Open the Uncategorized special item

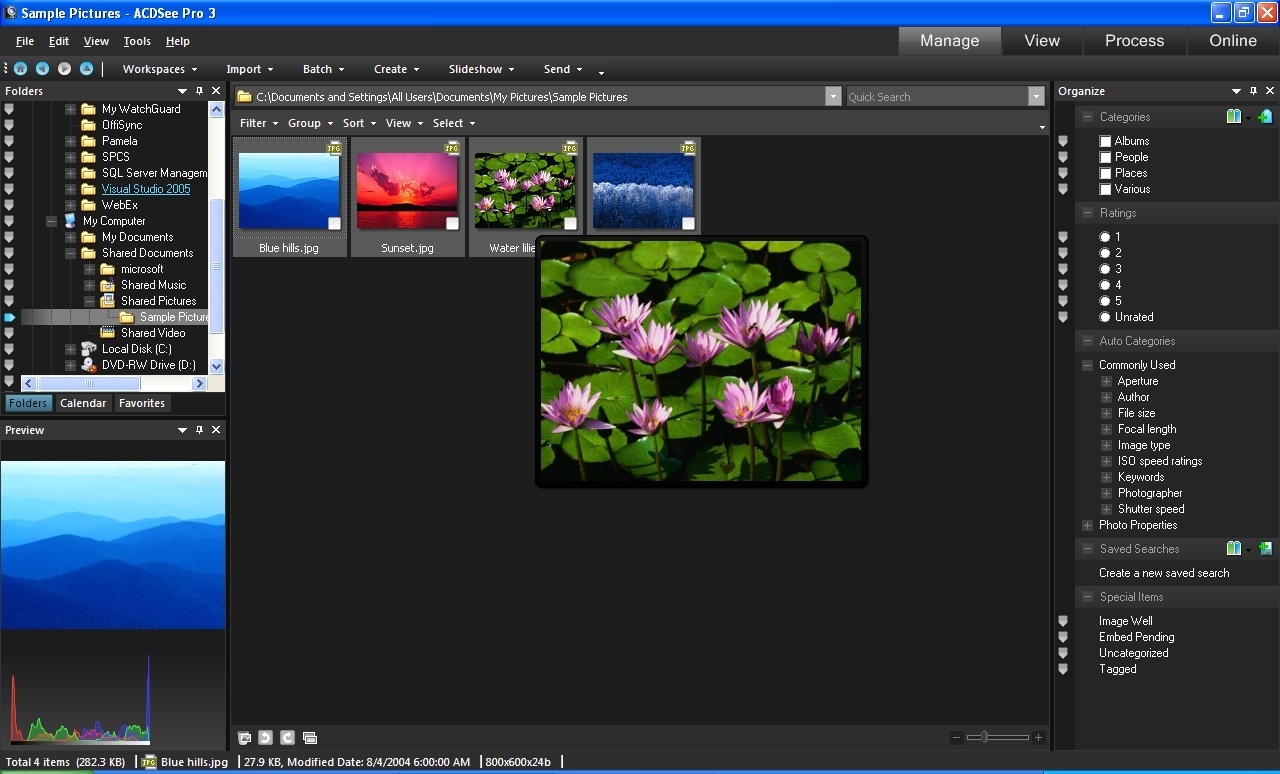(1134, 653)
